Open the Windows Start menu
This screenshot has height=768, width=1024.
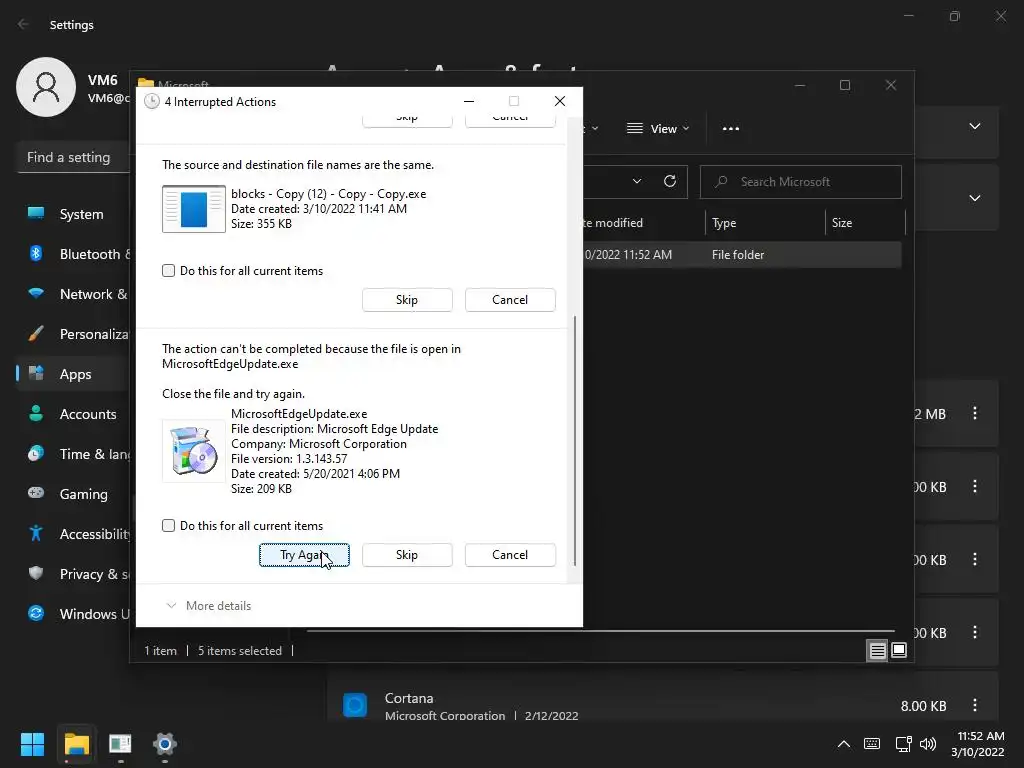(x=32, y=744)
